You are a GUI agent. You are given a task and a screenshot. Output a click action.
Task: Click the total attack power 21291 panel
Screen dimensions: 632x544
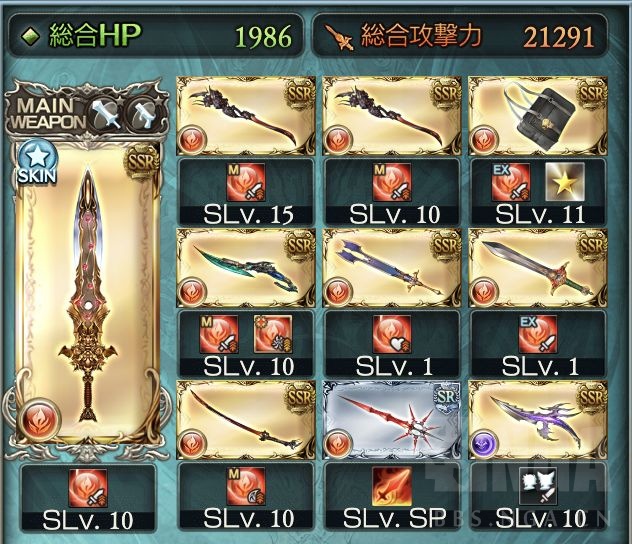coord(459,35)
